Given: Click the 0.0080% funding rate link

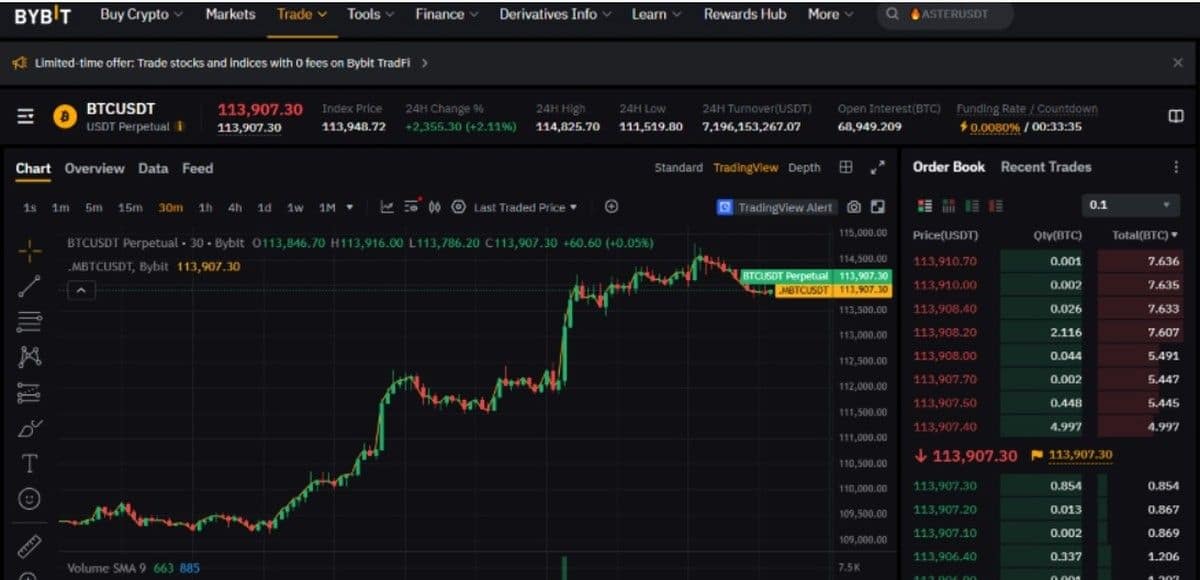Looking at the screenshot, I should pyautogui.click(x=994, y=127).
